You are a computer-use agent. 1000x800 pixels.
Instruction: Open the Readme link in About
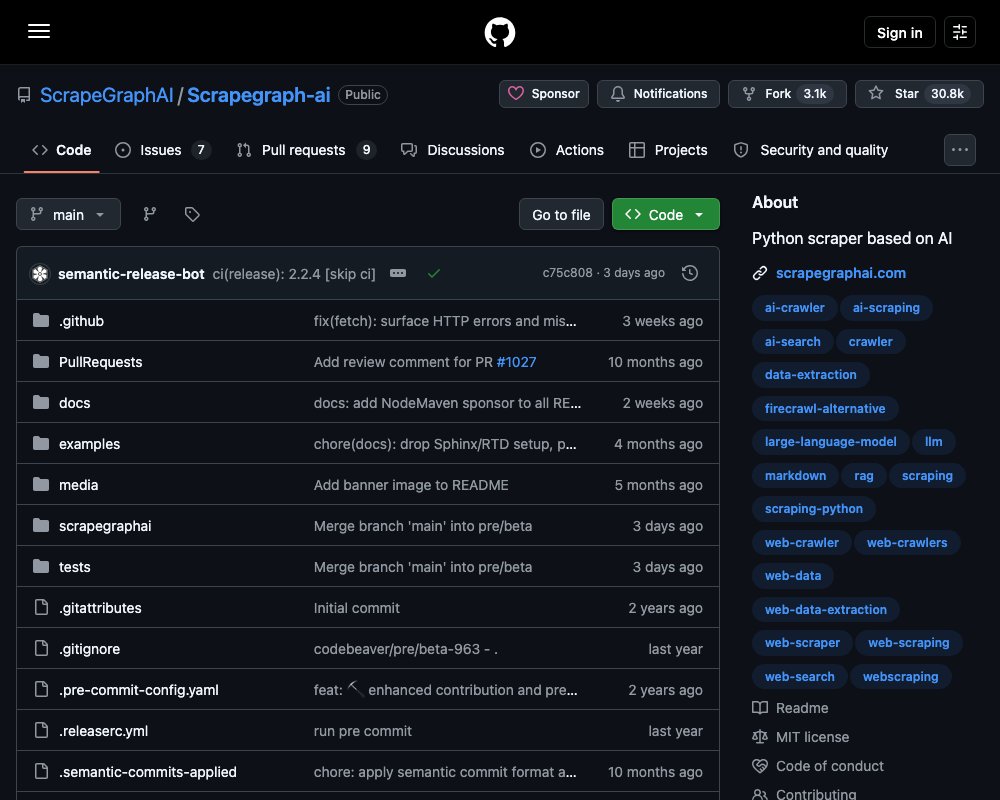click(x=802, y=708)
